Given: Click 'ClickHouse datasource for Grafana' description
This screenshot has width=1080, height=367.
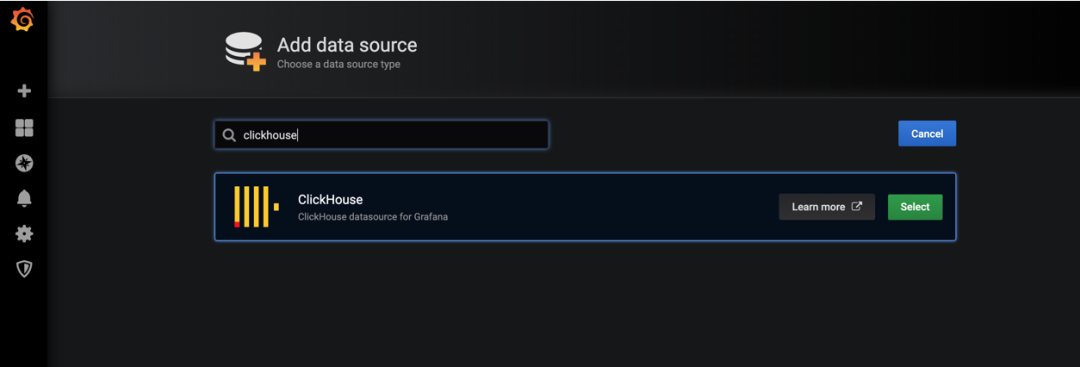Looking at the screenshot, I should tap(373, 217).
